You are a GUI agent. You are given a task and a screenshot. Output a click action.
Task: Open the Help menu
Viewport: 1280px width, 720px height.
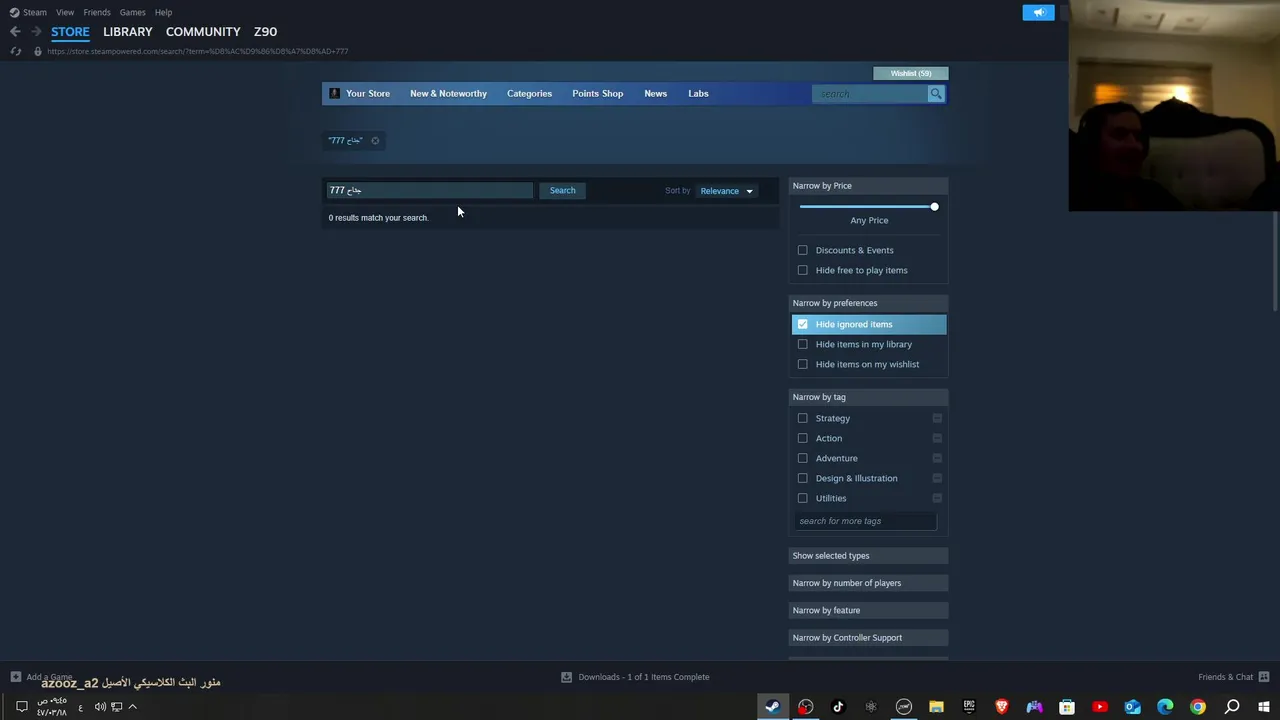pyautogui.click(x=163, y=12)
